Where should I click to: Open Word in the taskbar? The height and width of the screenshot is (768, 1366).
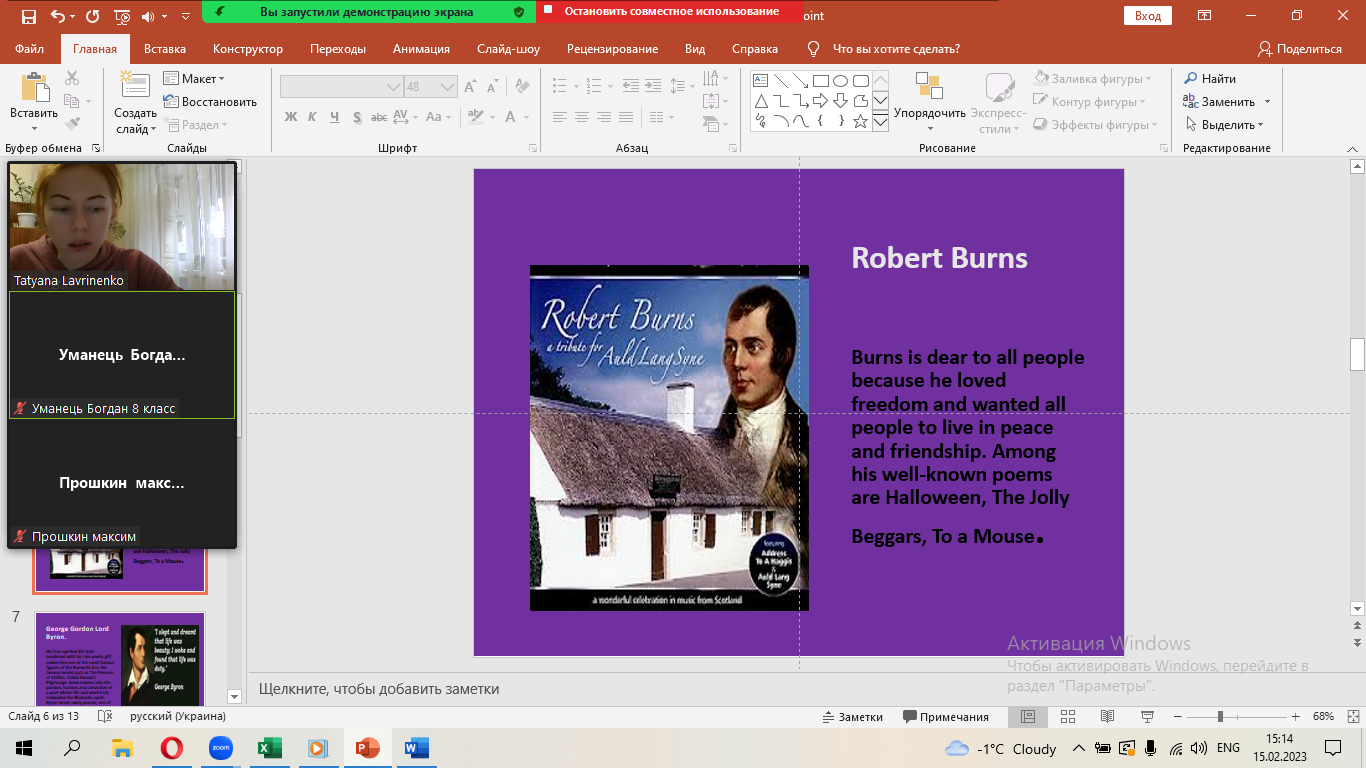[x=416, y=748]
